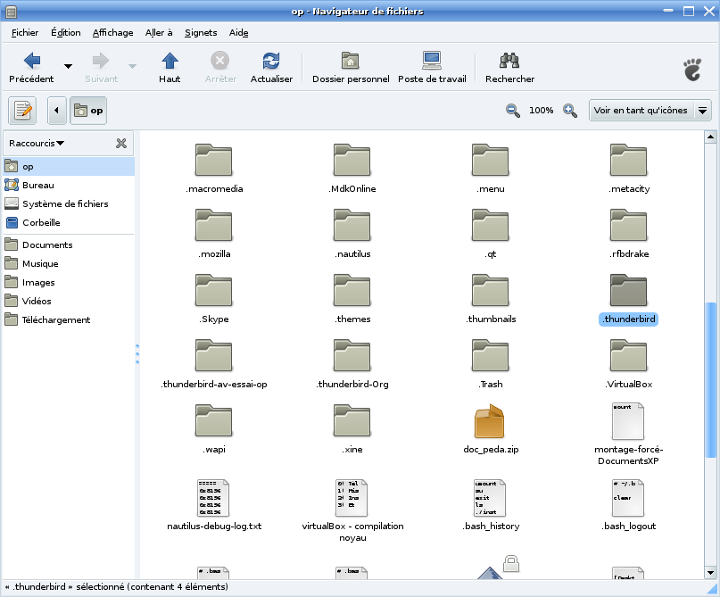
Task: Click the path bar left scroll arrow
Action: pyautogui.click(x=56, y=110)
